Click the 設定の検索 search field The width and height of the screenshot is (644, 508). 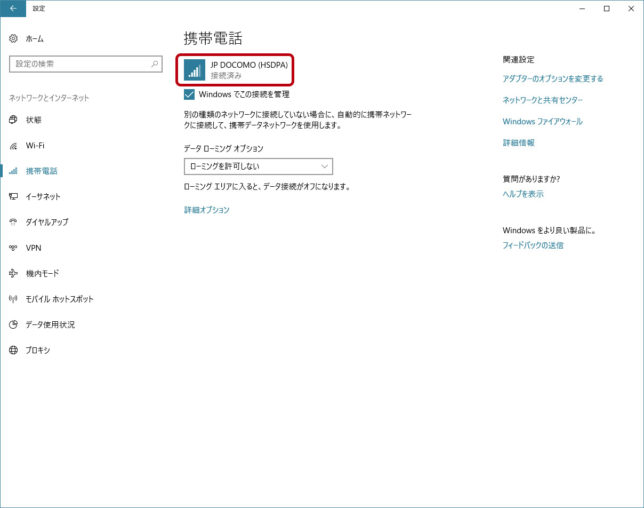click(x=85, y=64)
